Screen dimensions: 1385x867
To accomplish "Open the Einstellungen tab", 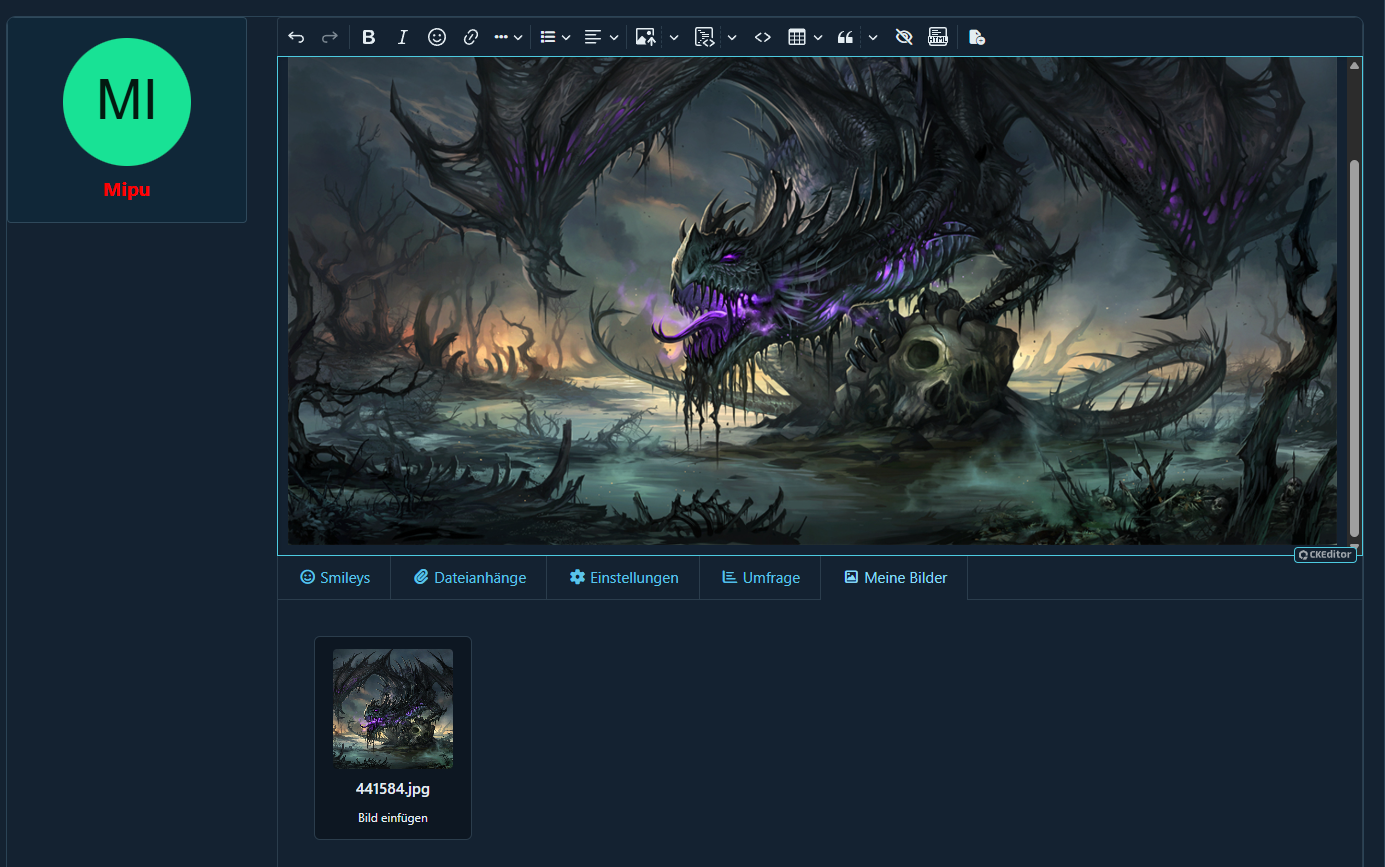I will pyautogui.click(x=624, y=578).
